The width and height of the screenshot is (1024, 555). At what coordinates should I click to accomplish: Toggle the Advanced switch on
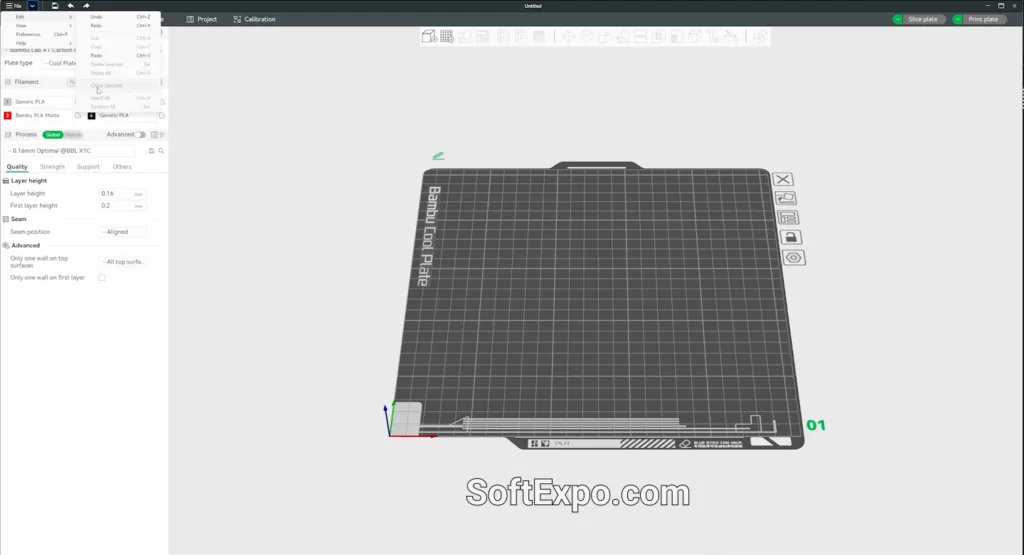tap(140, 135)
